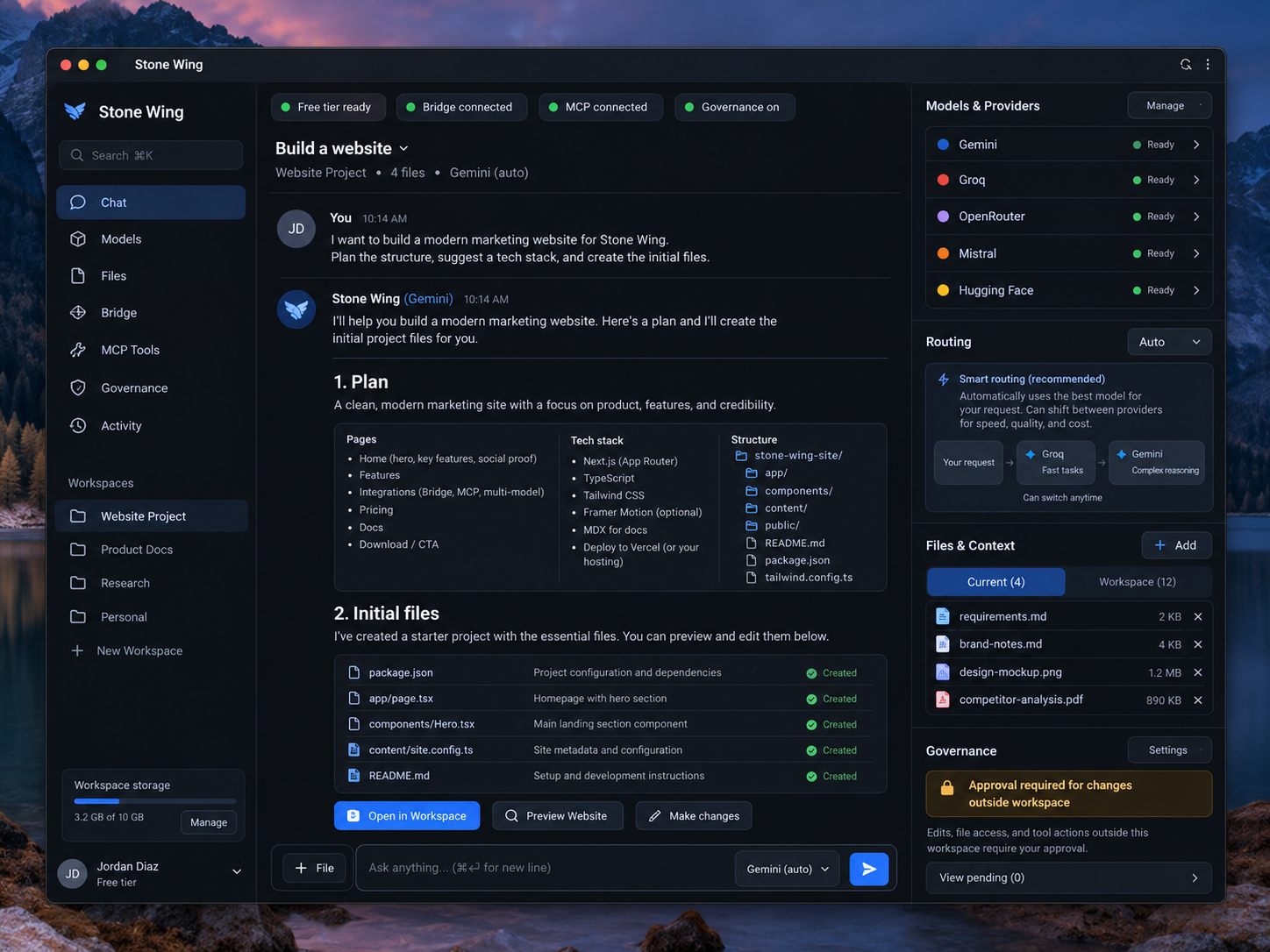This screenshot has height=952, width=1270.
Task: Click the Add button in Files & Context
Action: (1176, 545)
